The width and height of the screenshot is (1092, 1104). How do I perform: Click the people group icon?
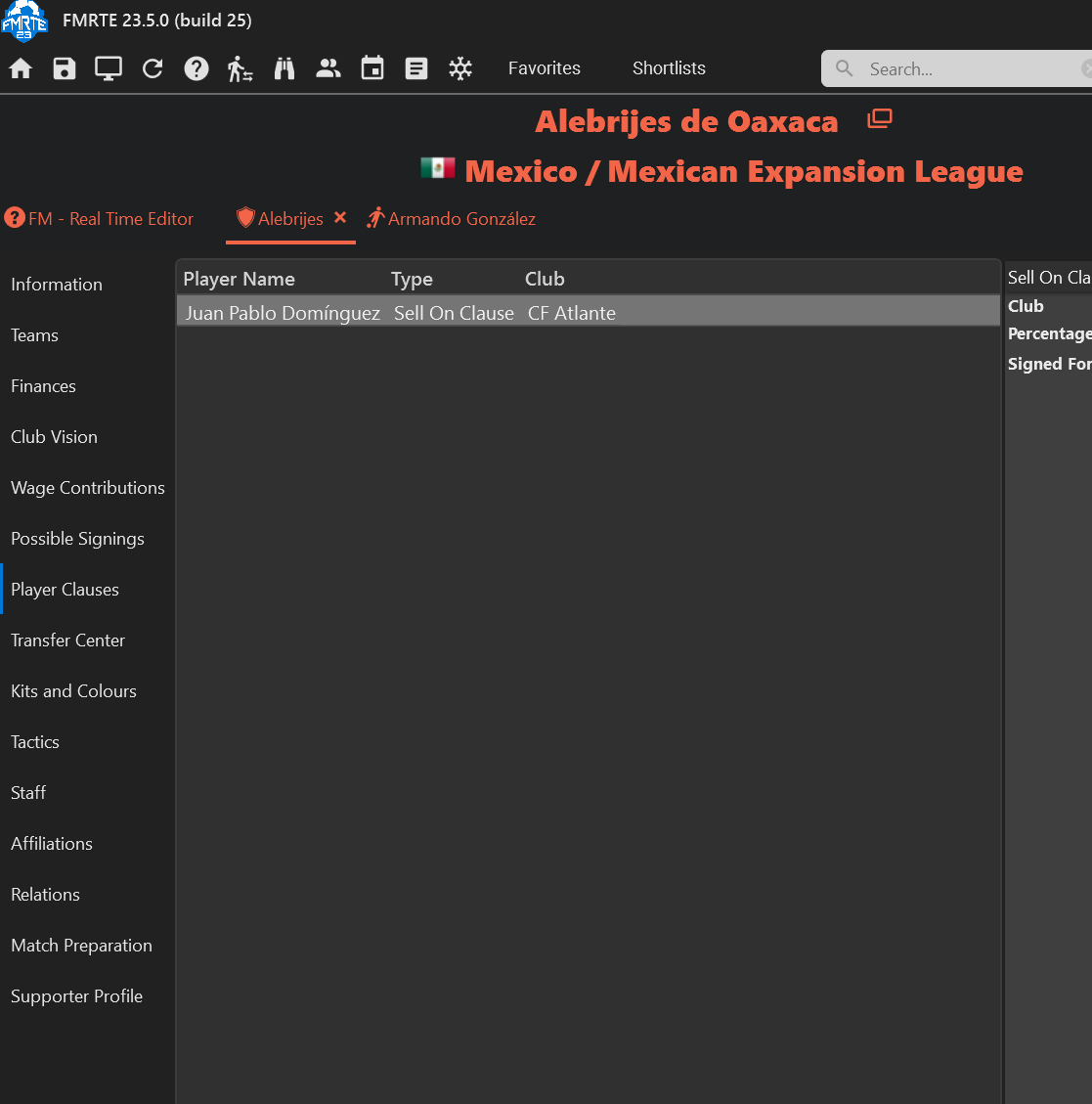click(328, 68)
